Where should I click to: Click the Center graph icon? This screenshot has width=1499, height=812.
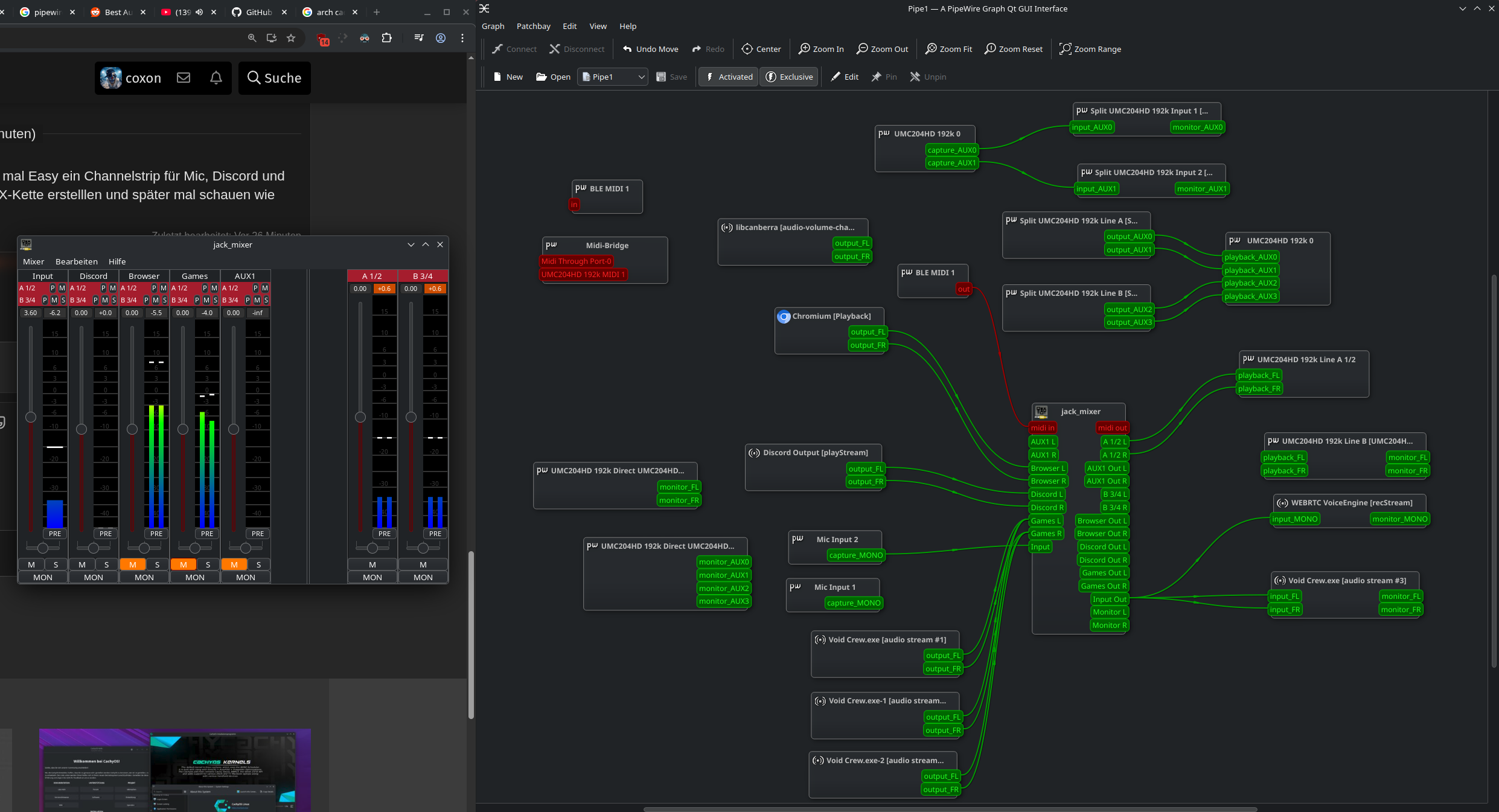(747, 49)
